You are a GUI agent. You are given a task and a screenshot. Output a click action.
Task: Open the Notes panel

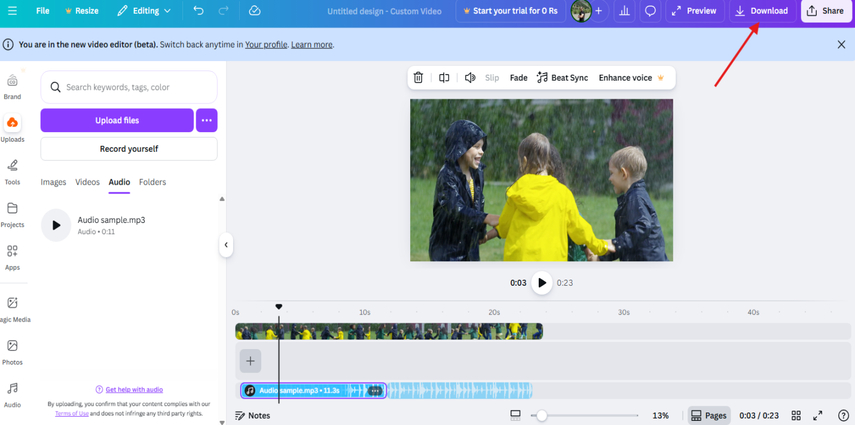252,416
